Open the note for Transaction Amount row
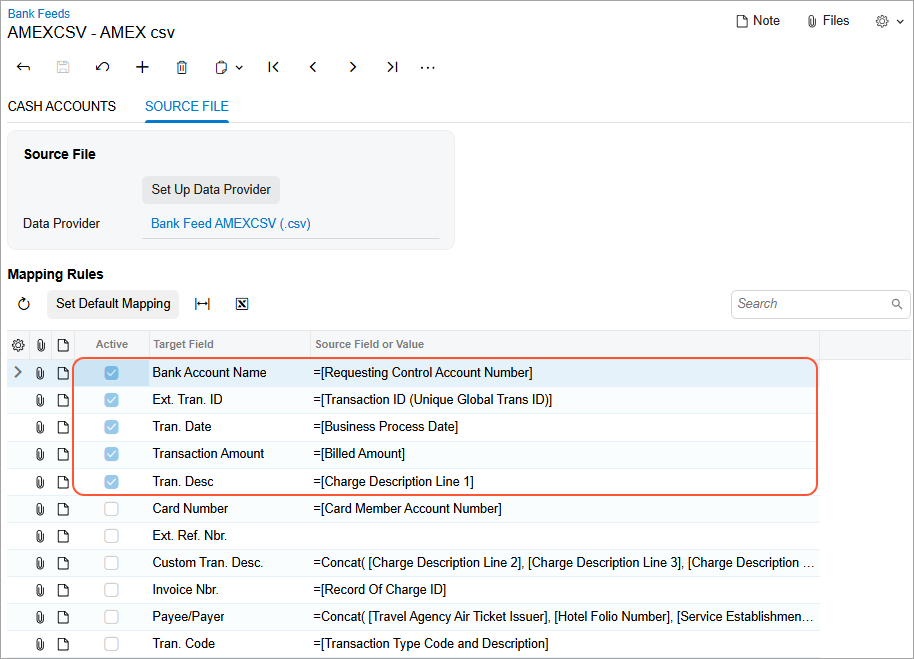This screenshot has height=659, width=914. (63, 454)
